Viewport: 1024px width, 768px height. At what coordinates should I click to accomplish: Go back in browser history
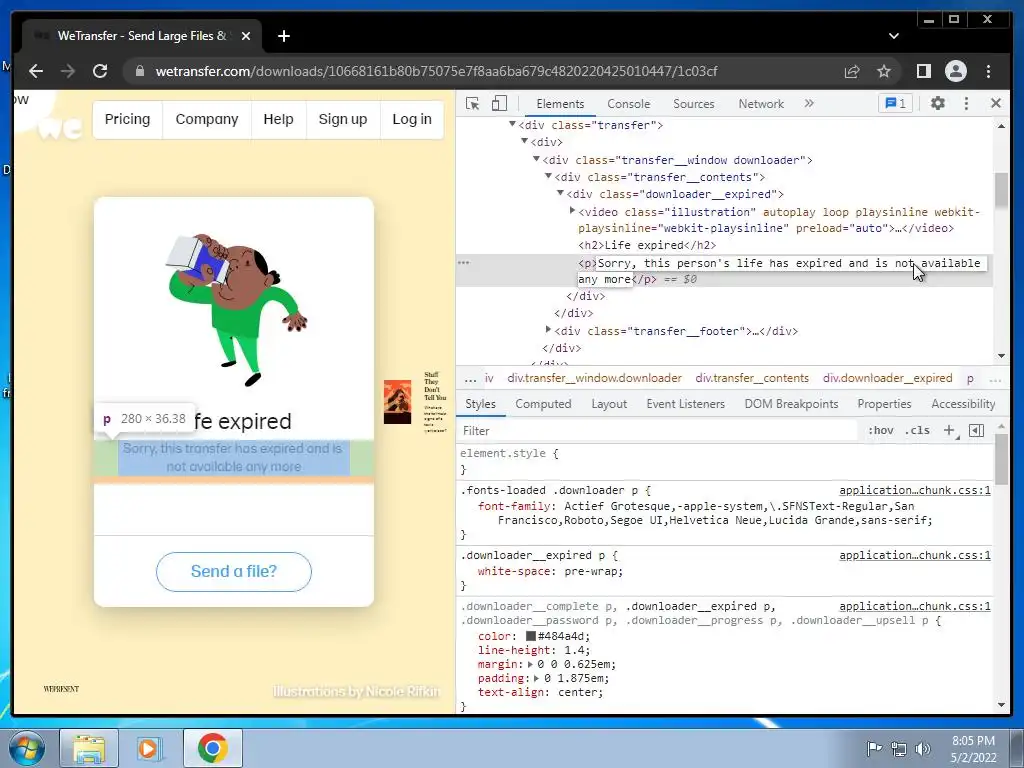(x=36, y=71)
